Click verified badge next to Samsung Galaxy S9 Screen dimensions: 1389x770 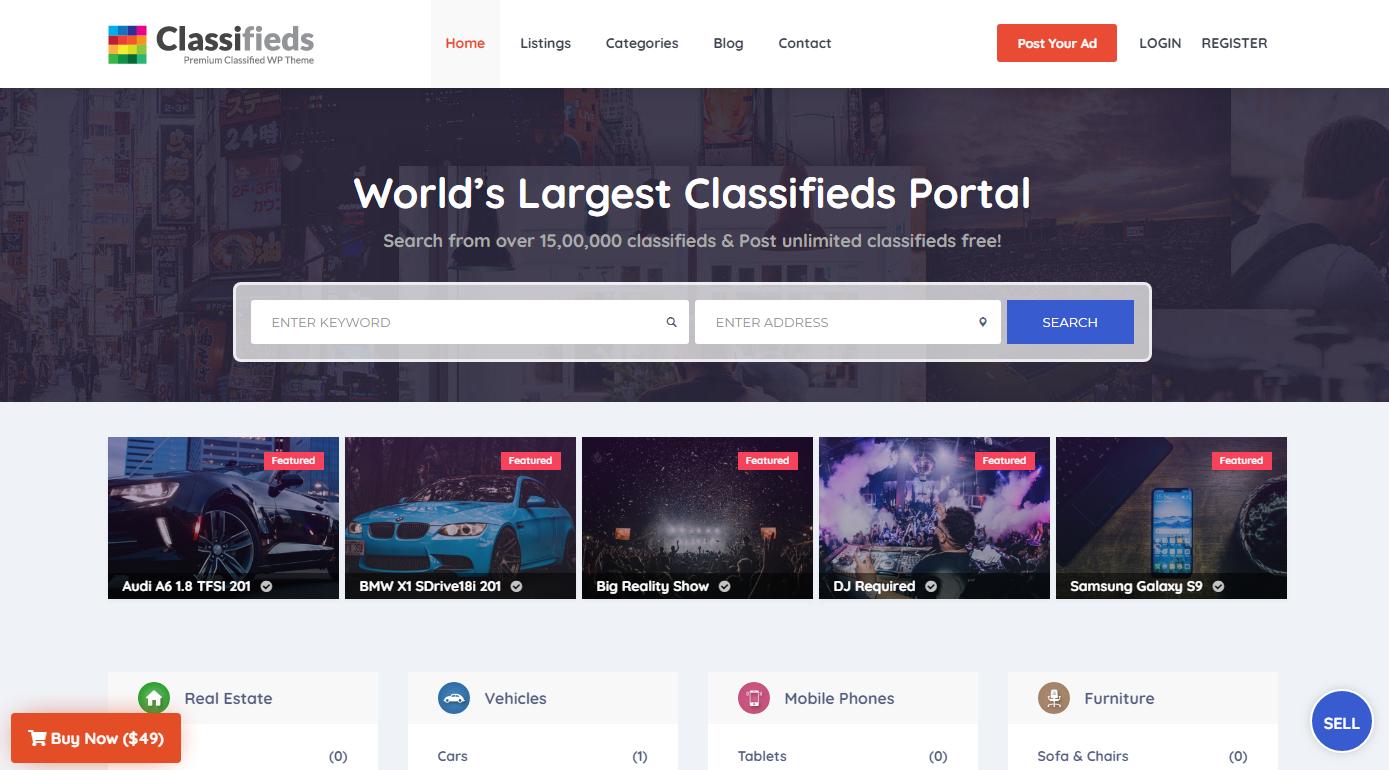coord(1218,586)
